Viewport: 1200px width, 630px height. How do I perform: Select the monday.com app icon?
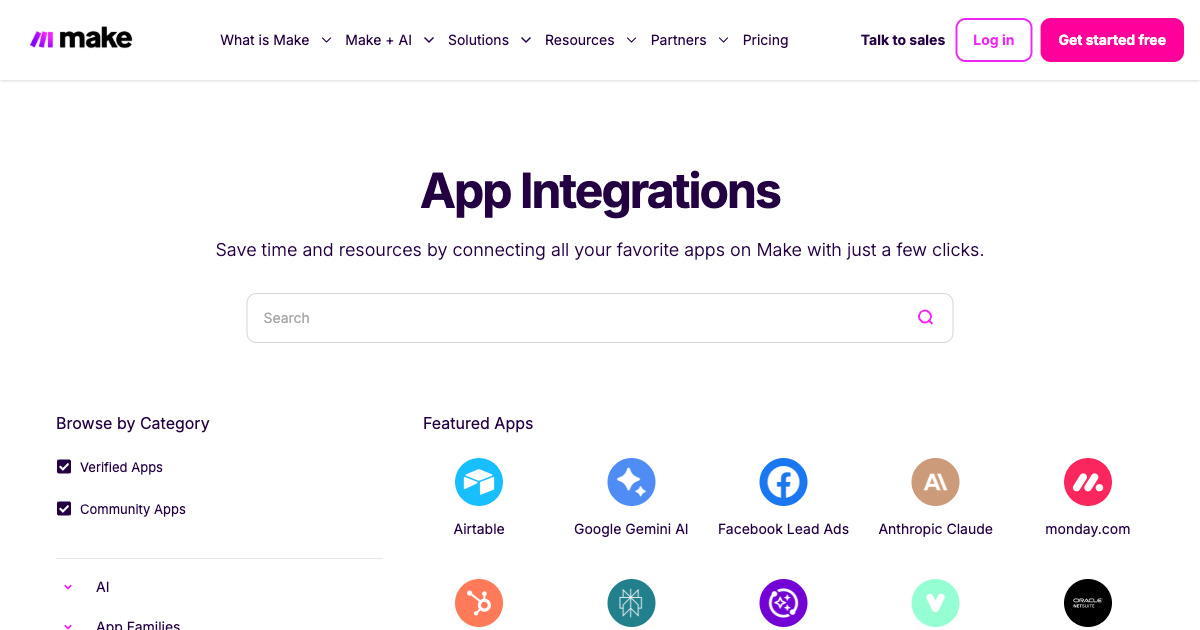pyautogui.click(x=1087, y=481)
